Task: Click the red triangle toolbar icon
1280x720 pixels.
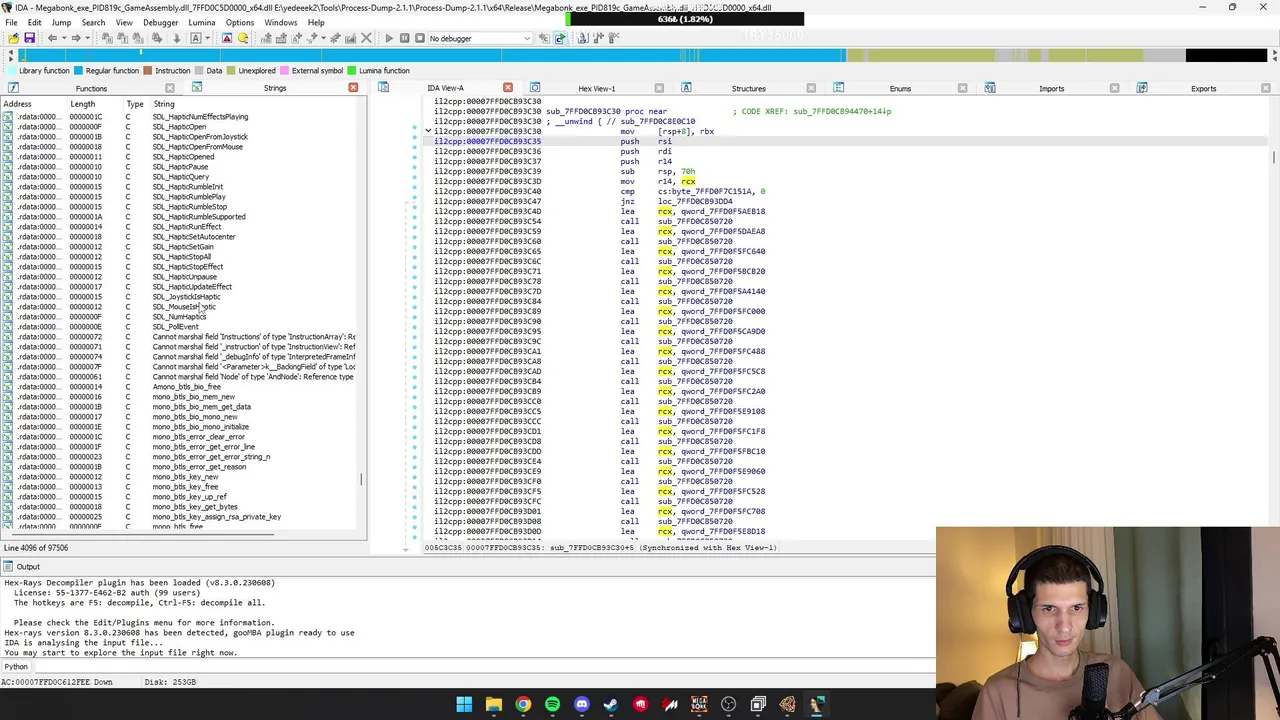Action: pyautogui.click(x=227, y=38)
